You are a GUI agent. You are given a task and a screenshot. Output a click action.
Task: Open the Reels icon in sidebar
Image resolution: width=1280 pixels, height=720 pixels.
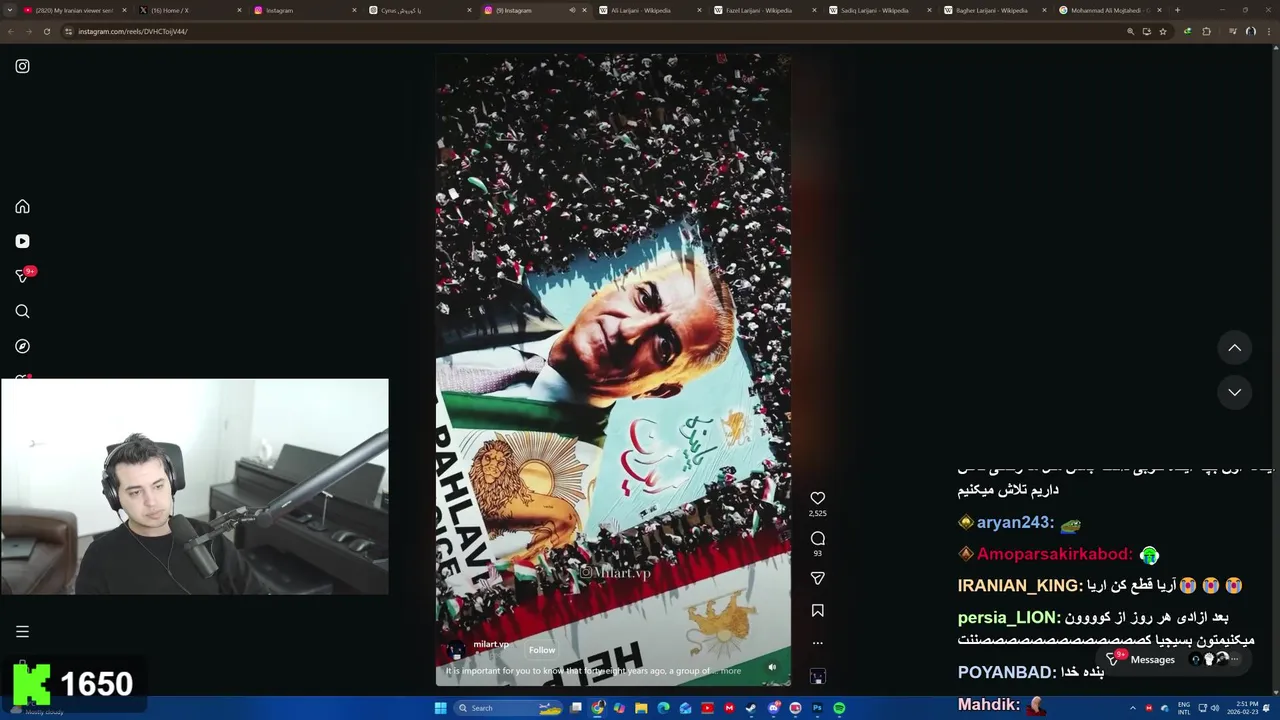pos(22,241)
